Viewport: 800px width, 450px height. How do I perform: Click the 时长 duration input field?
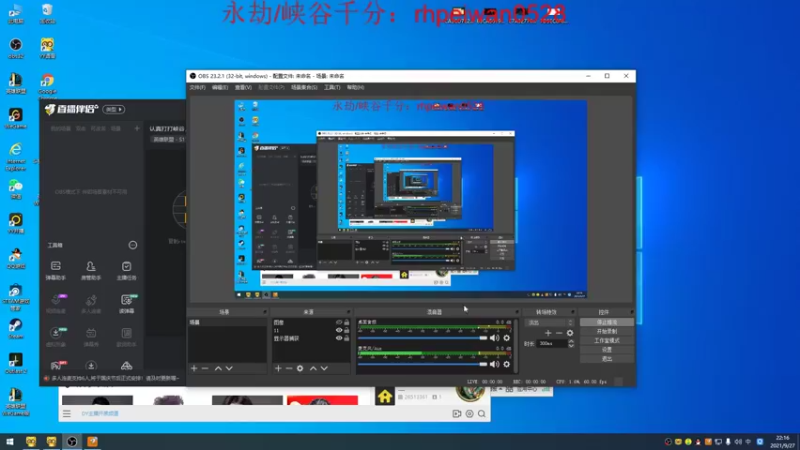(552, 344)
